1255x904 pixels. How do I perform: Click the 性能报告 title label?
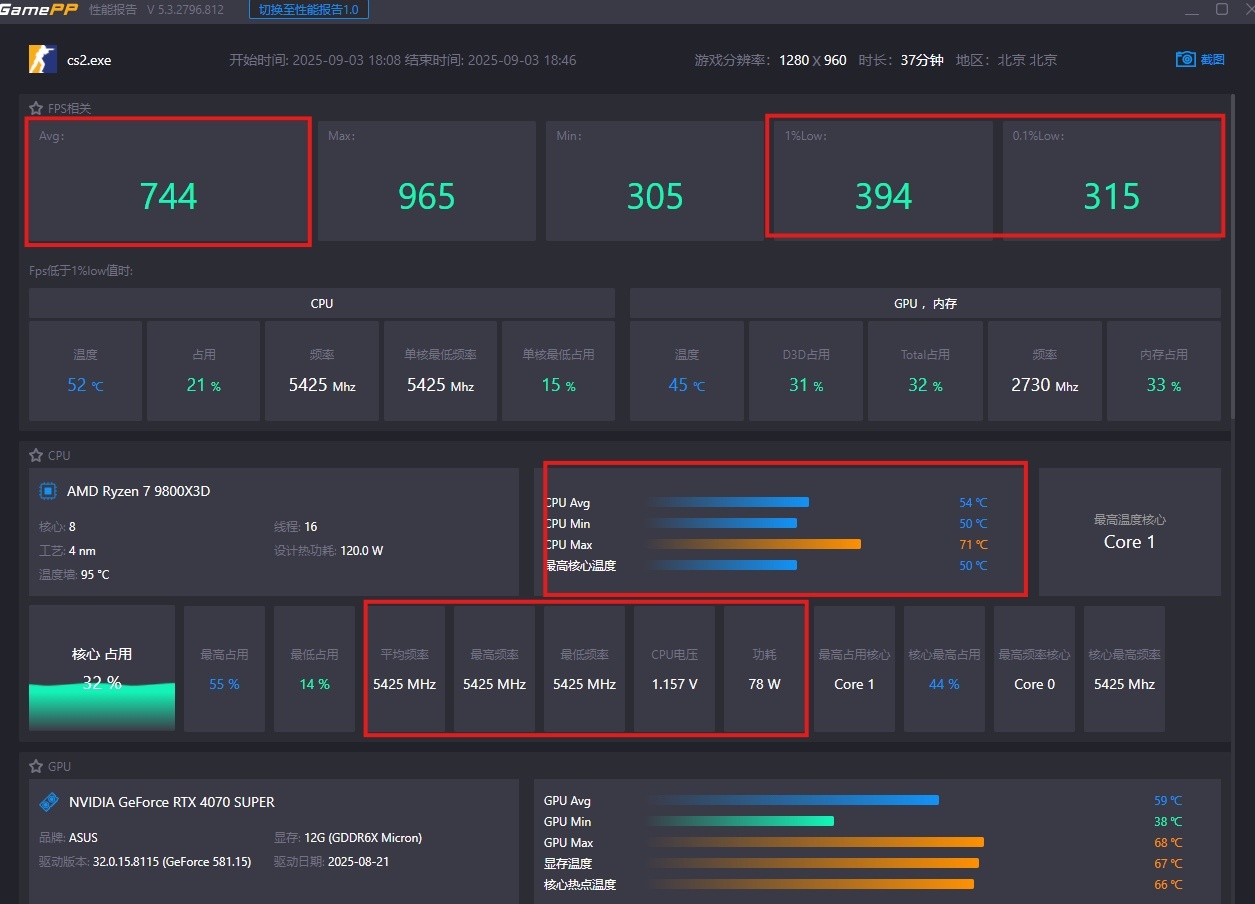pyautogui.click(x=113, y=9)
